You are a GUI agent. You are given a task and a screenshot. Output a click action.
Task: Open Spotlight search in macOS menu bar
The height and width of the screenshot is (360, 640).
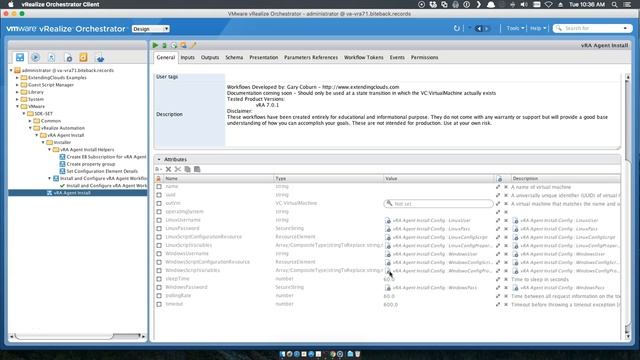point(614,4)
